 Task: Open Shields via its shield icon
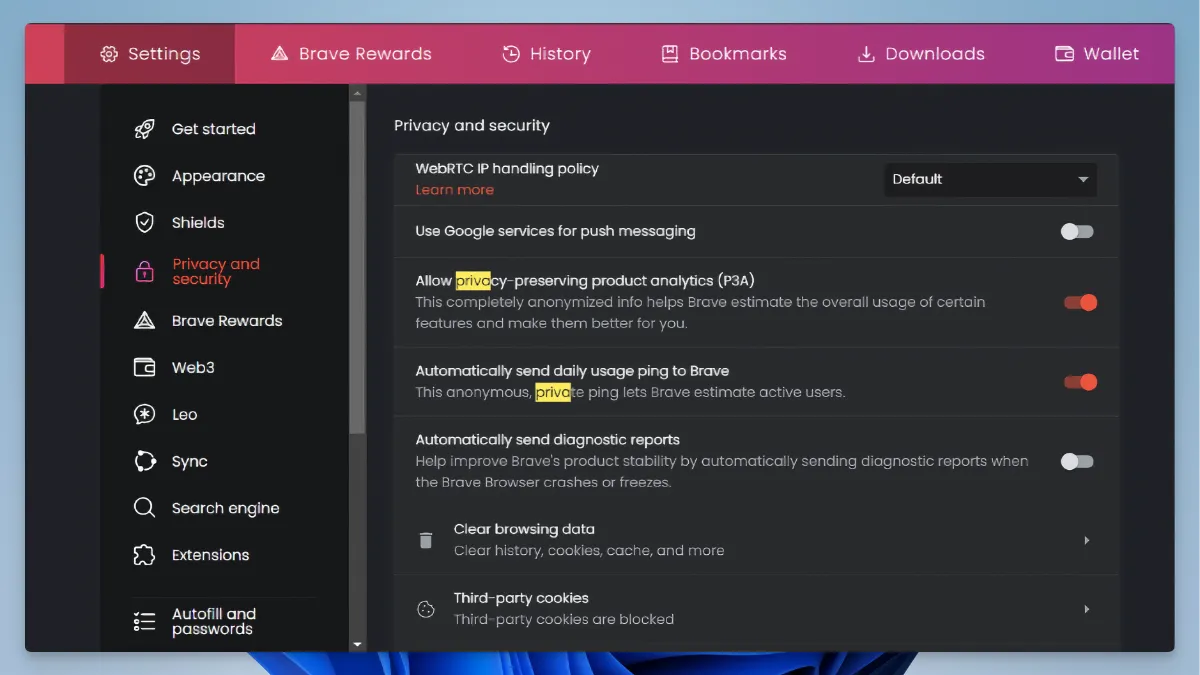coord(145,223)
